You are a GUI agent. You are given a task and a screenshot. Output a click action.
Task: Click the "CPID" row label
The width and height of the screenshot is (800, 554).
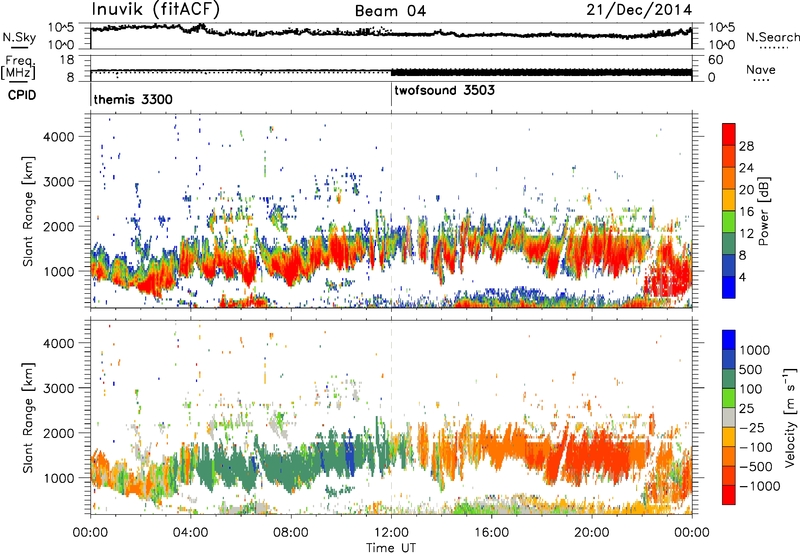[x=22, y=95]
